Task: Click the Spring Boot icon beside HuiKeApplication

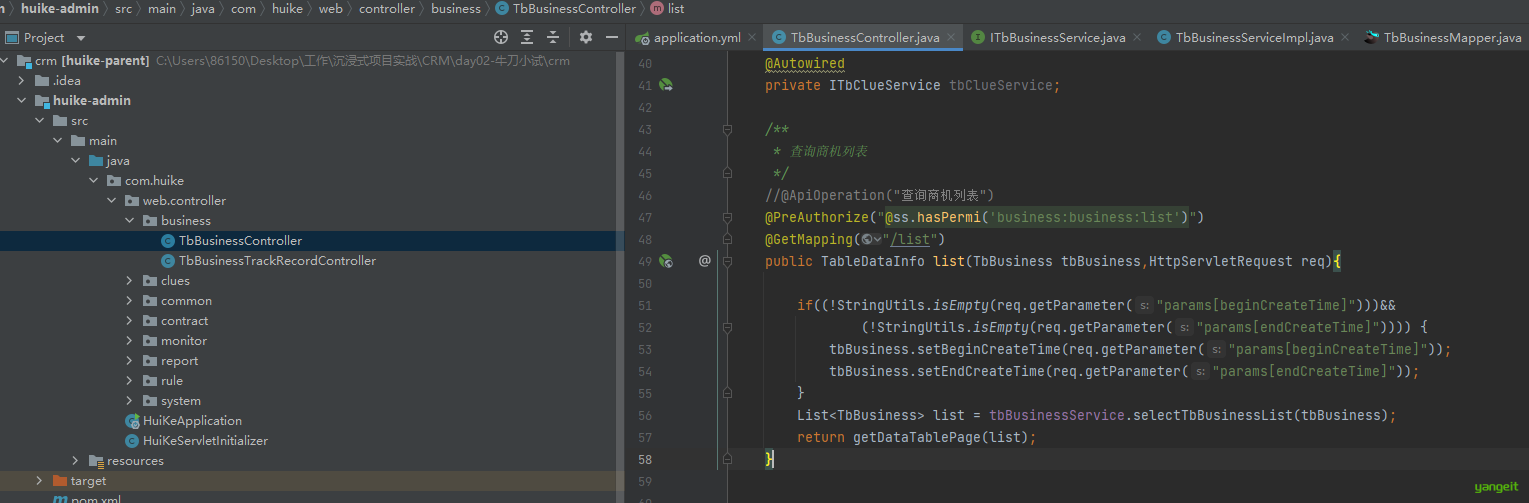Action: [x=132, y=421]
